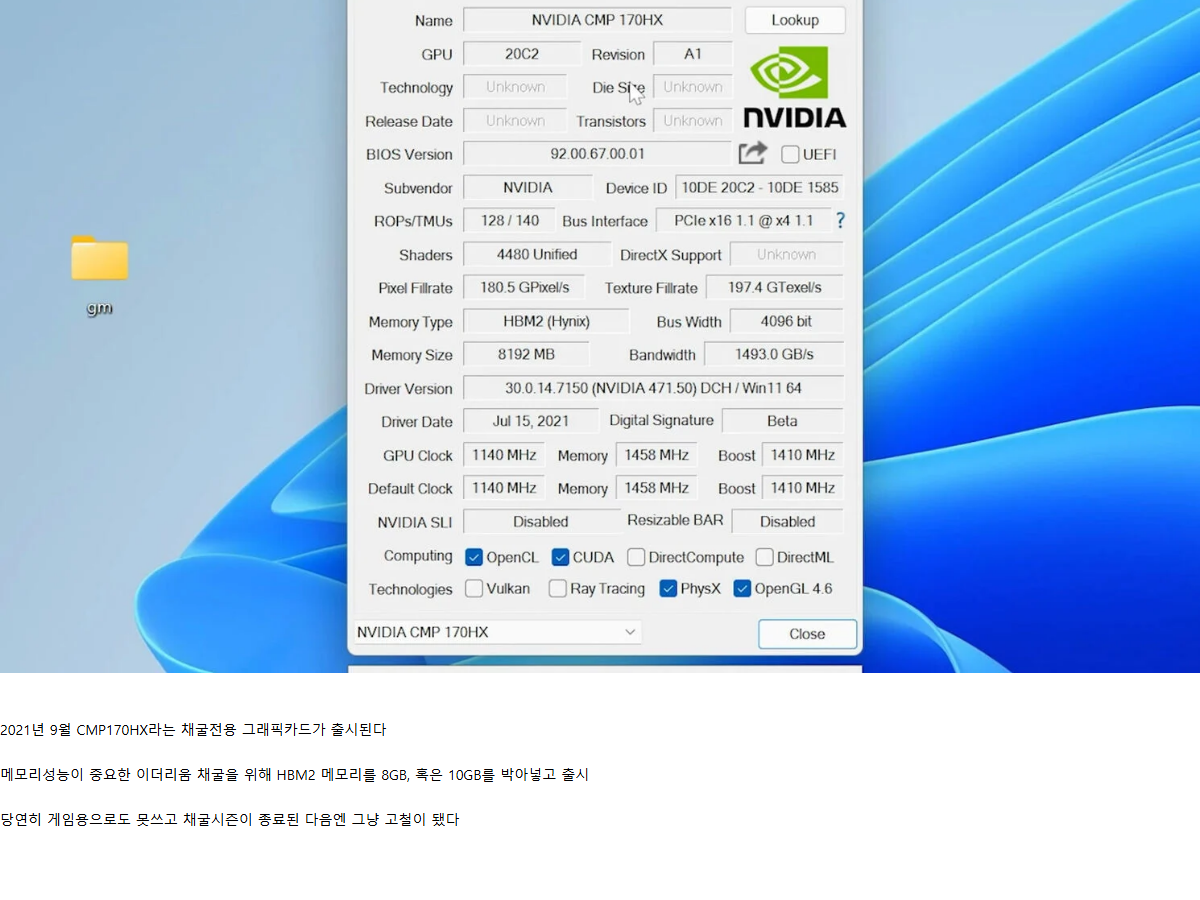Toggle the DirectML checkbox
Image resolution: width=1200 pixels, height=900 pixels.
pyautogui.click(x=764, y=557)
